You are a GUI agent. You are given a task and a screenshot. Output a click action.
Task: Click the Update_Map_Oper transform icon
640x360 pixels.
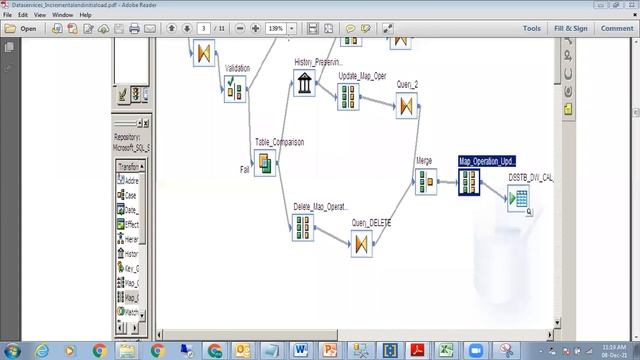348,97
